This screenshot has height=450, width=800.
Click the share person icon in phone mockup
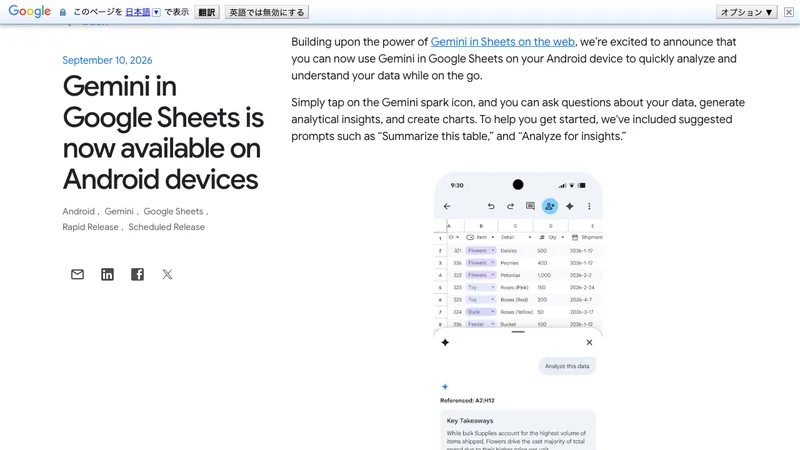pos(549,206)
